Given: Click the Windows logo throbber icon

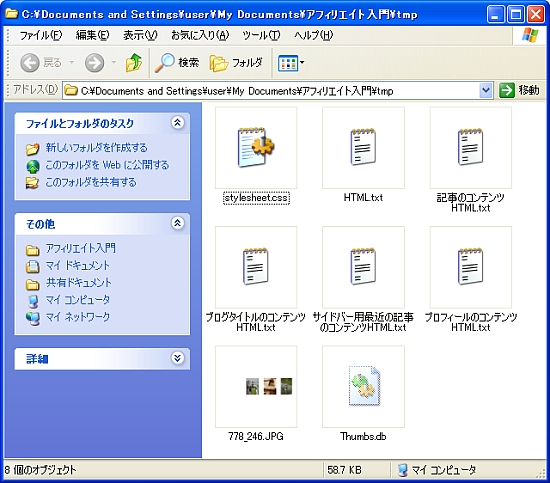Looking at the screenshot, I should pos(530,35).
